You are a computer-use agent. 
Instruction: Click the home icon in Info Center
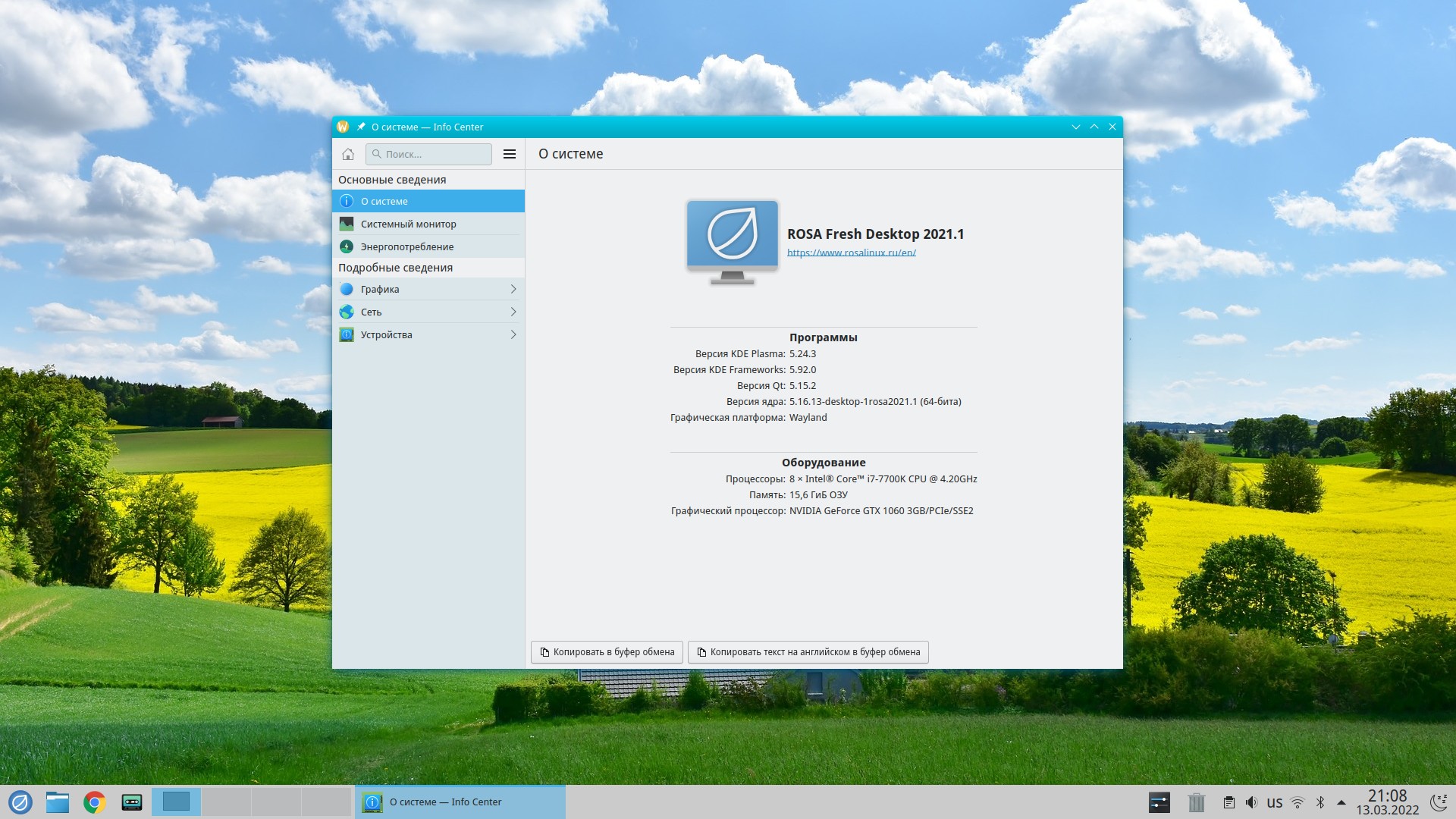coord(348,154)
